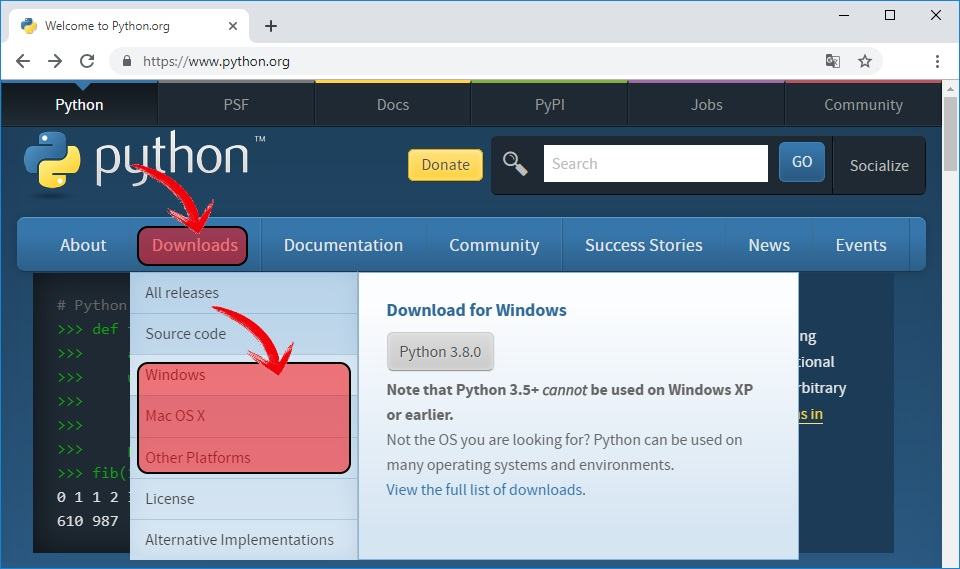This screenshot has width=960, height=569.
Task: Click the scrollbar up arrow
Action: (950, 89)
